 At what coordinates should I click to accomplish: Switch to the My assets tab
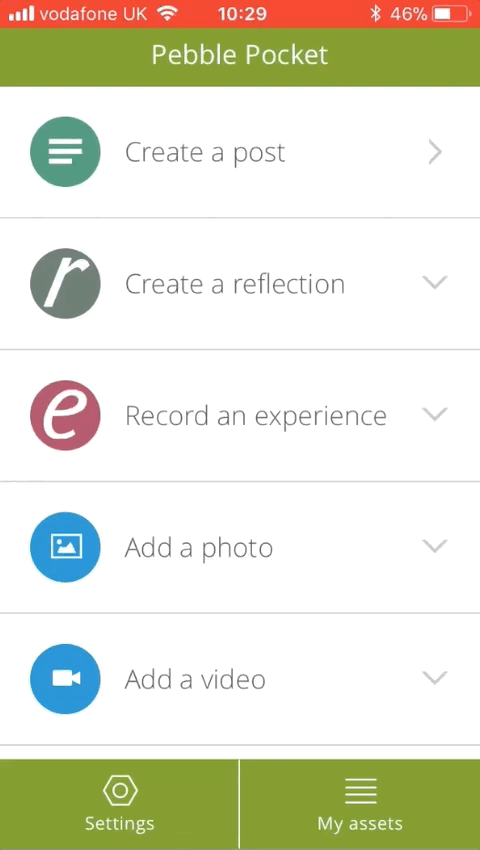pyautogui.click(x=360, y=804)
